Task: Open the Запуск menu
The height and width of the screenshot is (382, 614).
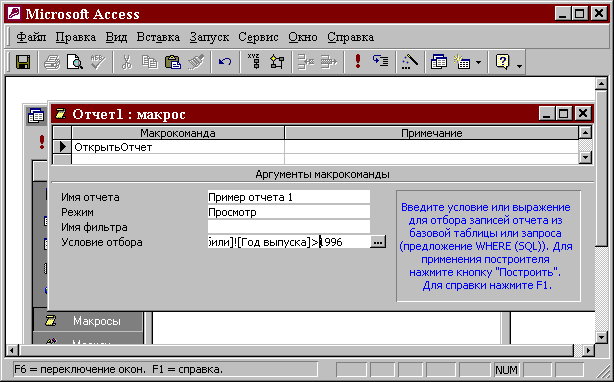Action: (209, 37)
